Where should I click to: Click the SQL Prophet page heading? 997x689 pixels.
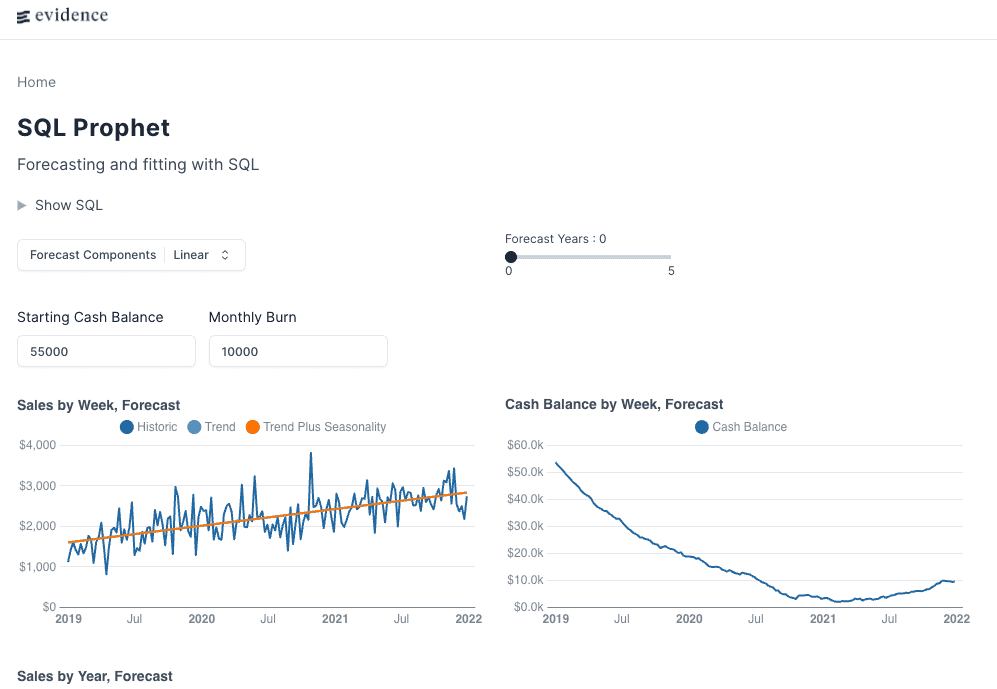click(x=93, y=128)
